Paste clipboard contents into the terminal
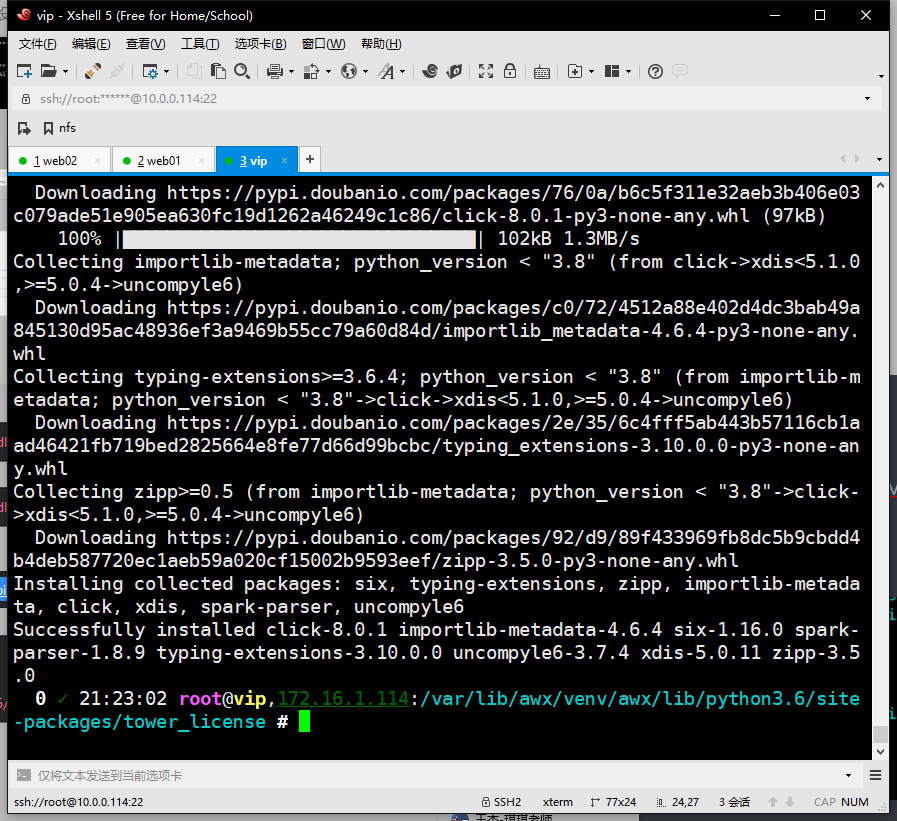 [x=217, y=71]
